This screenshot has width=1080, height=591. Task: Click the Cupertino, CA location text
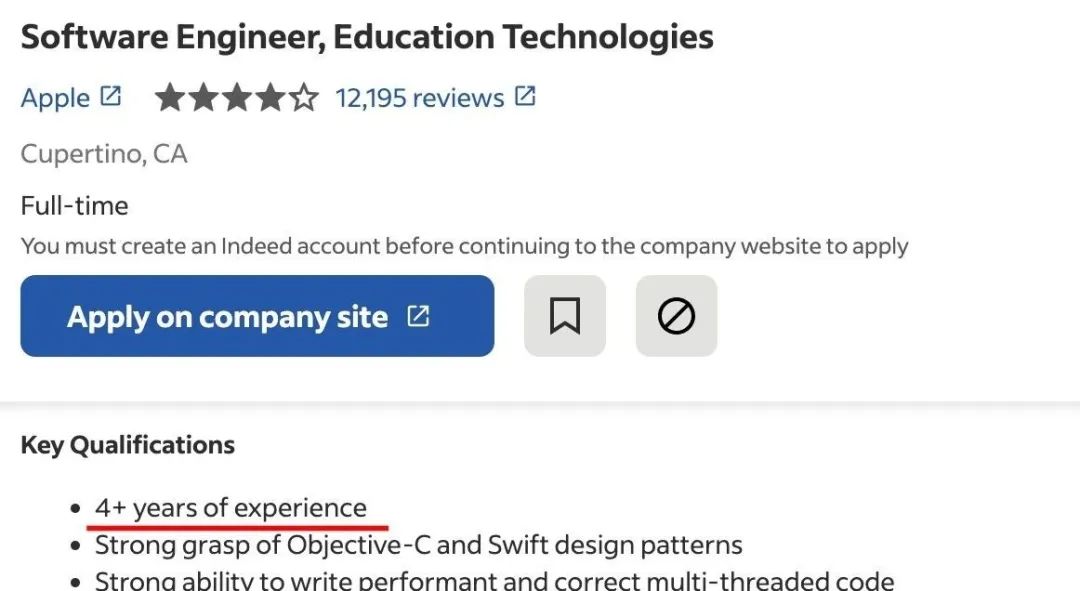[x=104, y=154]
